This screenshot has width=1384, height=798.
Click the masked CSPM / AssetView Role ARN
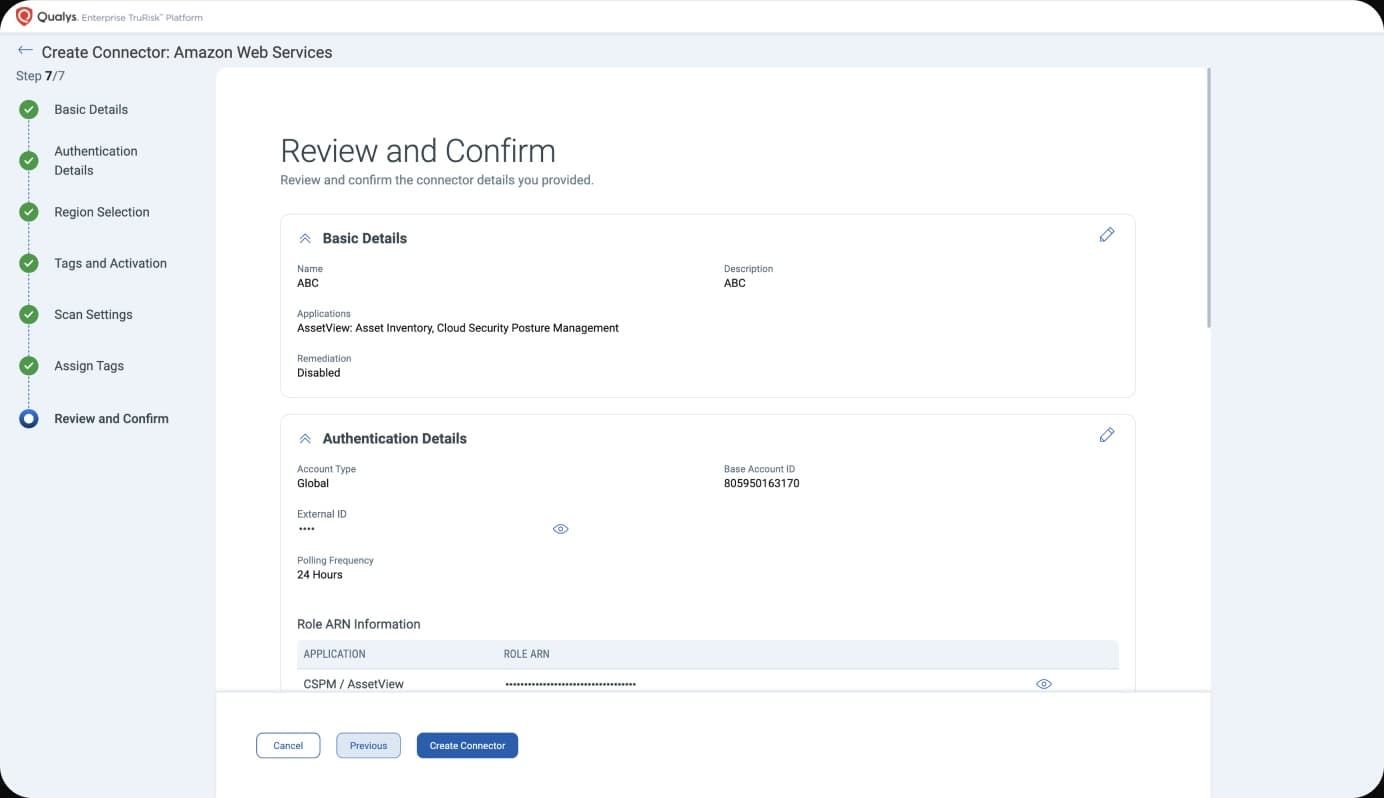570,685
